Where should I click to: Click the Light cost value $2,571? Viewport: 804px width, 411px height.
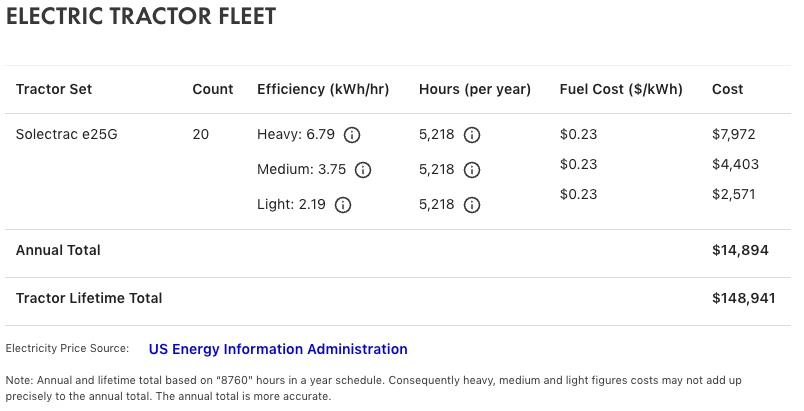735,194
